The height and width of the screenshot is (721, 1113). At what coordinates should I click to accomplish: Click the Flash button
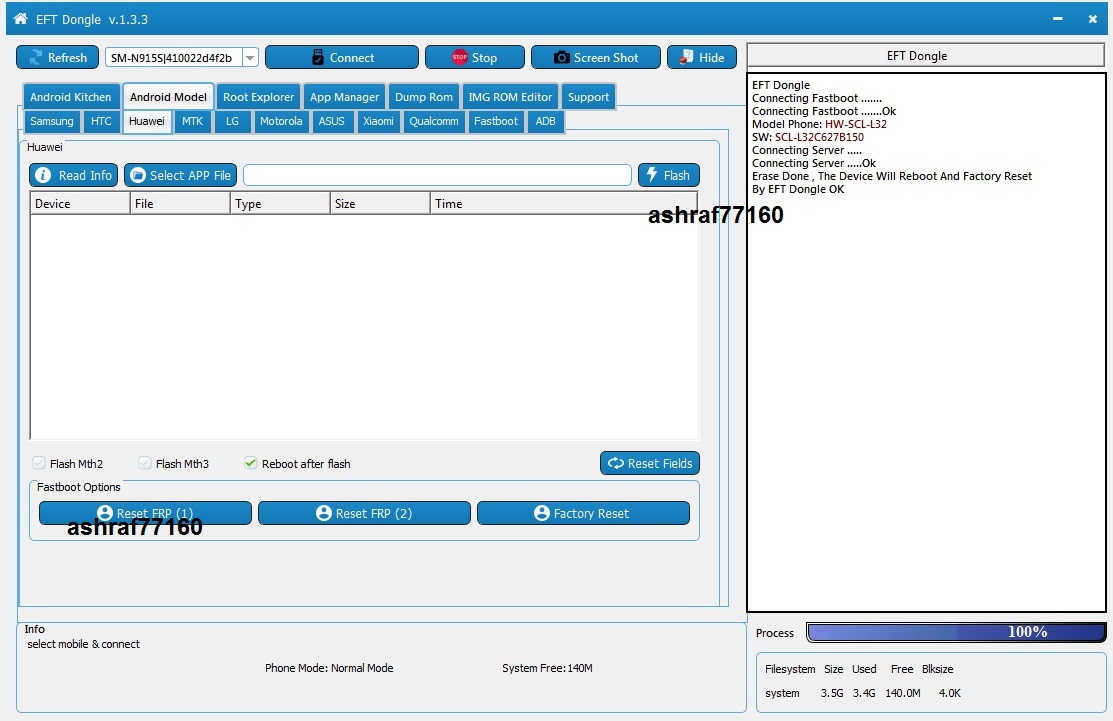pyautogui.click(x=669, y=175)
